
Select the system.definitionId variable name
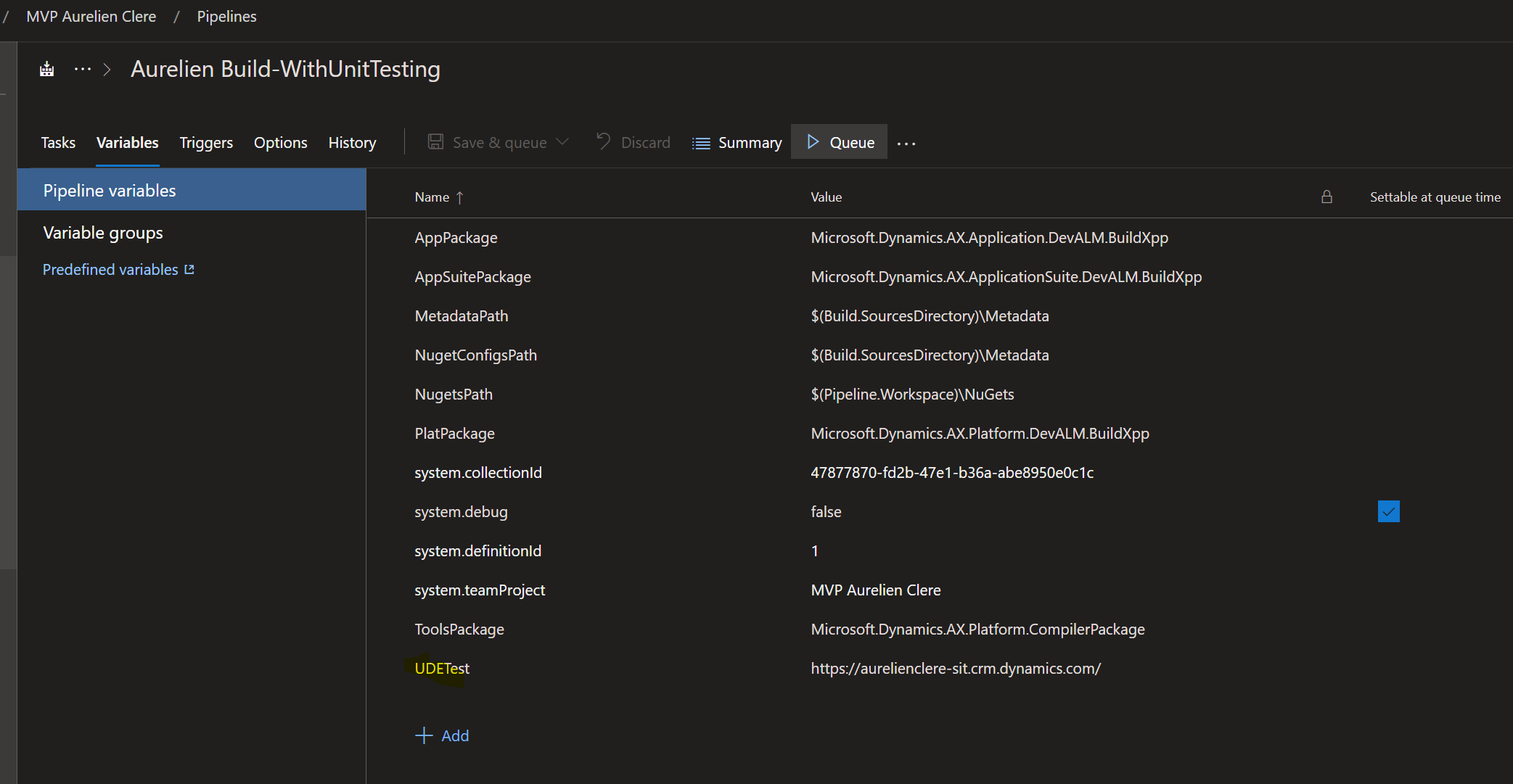click(x=477, y=551)
